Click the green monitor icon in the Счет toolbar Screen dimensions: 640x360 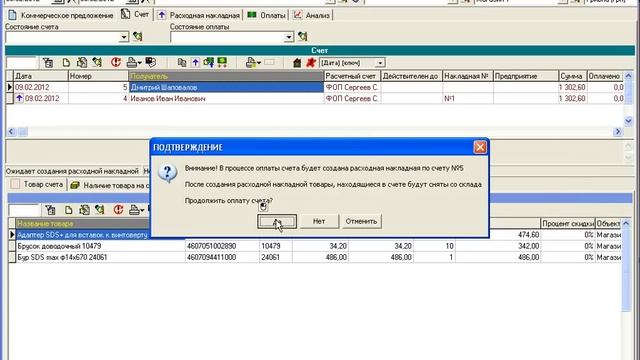tap(222, 62)
